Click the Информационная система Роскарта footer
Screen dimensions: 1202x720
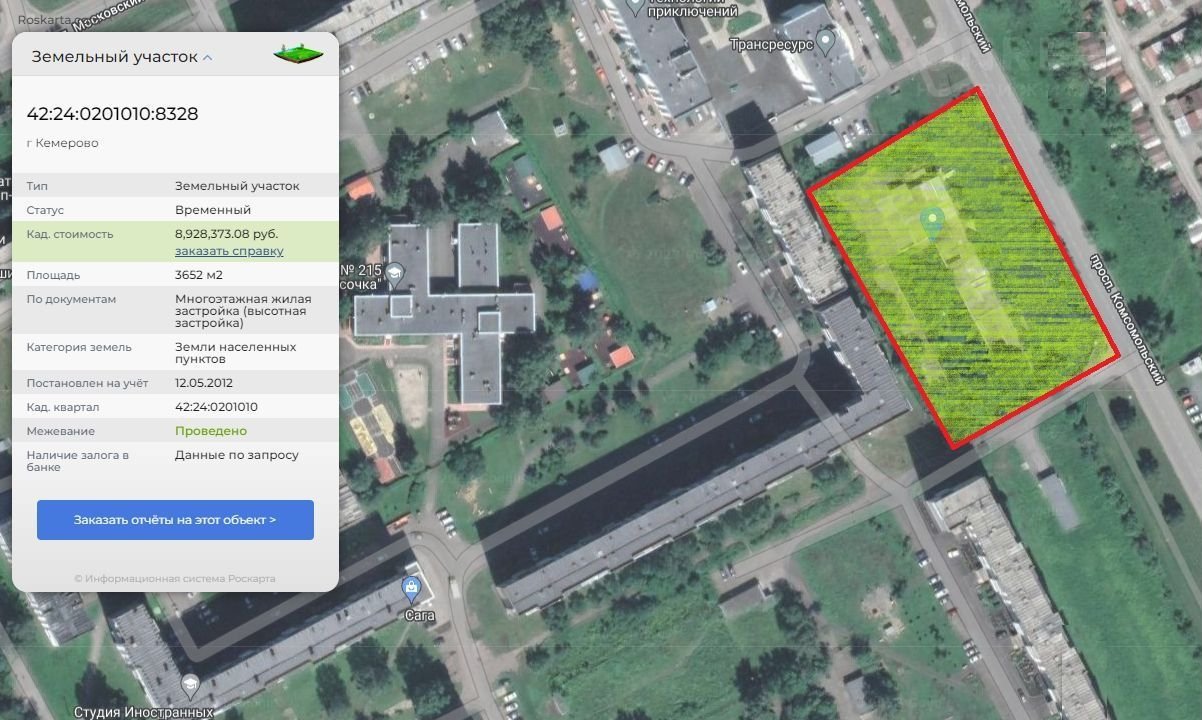[x=175, y=578]
